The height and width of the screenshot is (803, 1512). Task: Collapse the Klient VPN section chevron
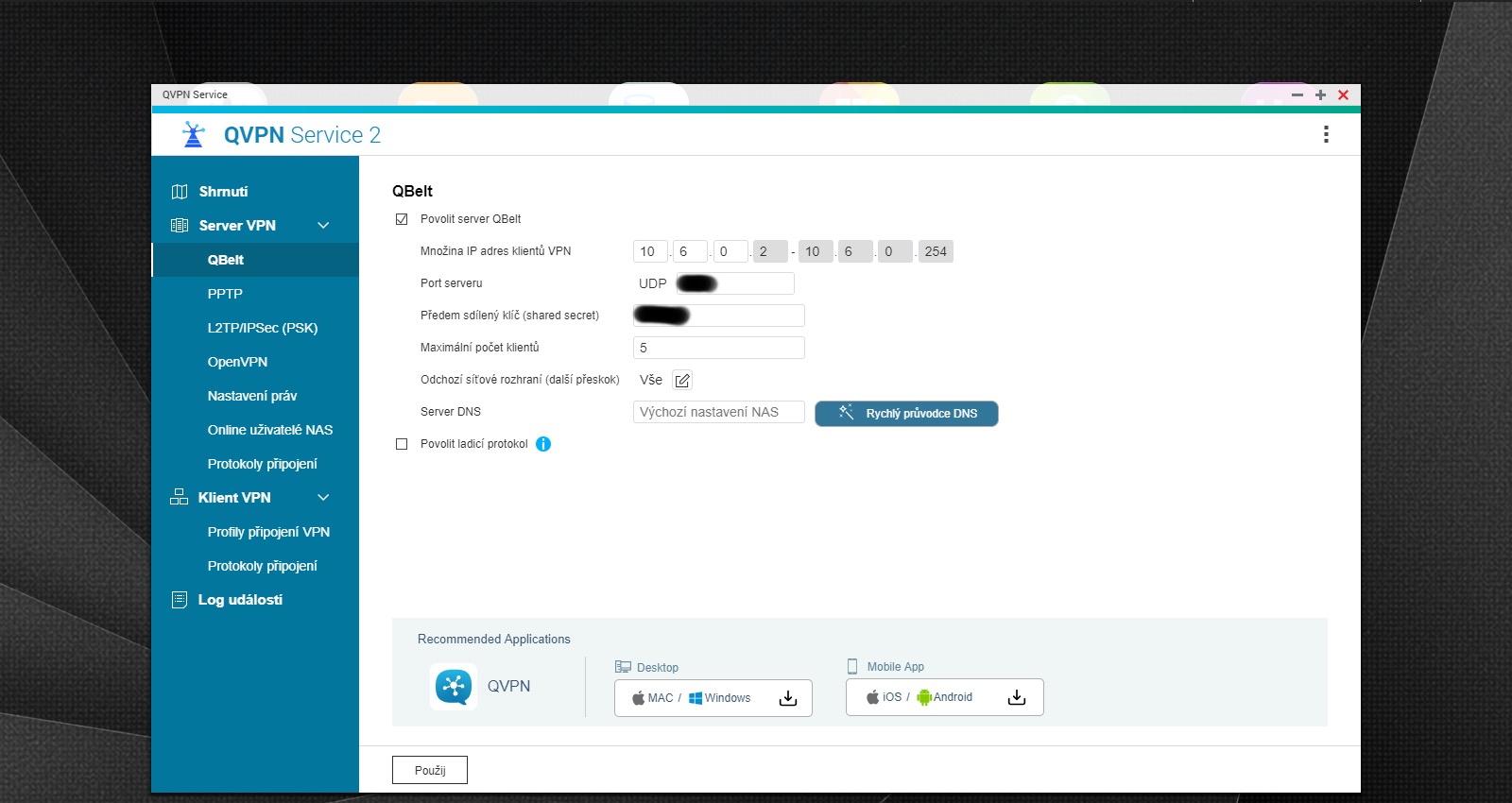click(323, 498)
